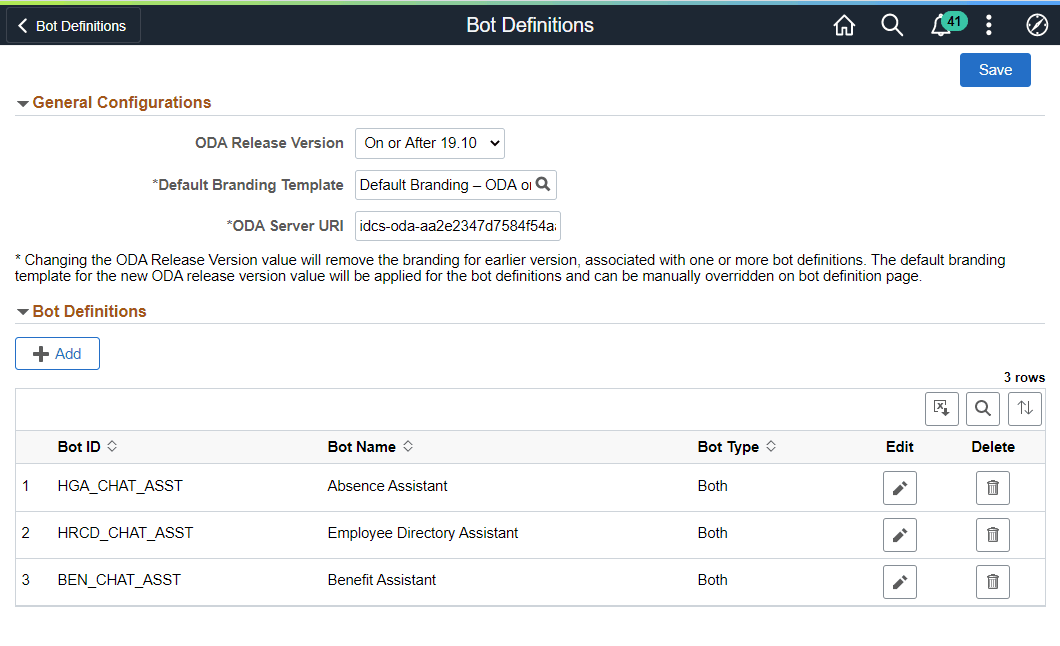
Task: Click the ODA Server URI field
Action: (x=457, y=225)
